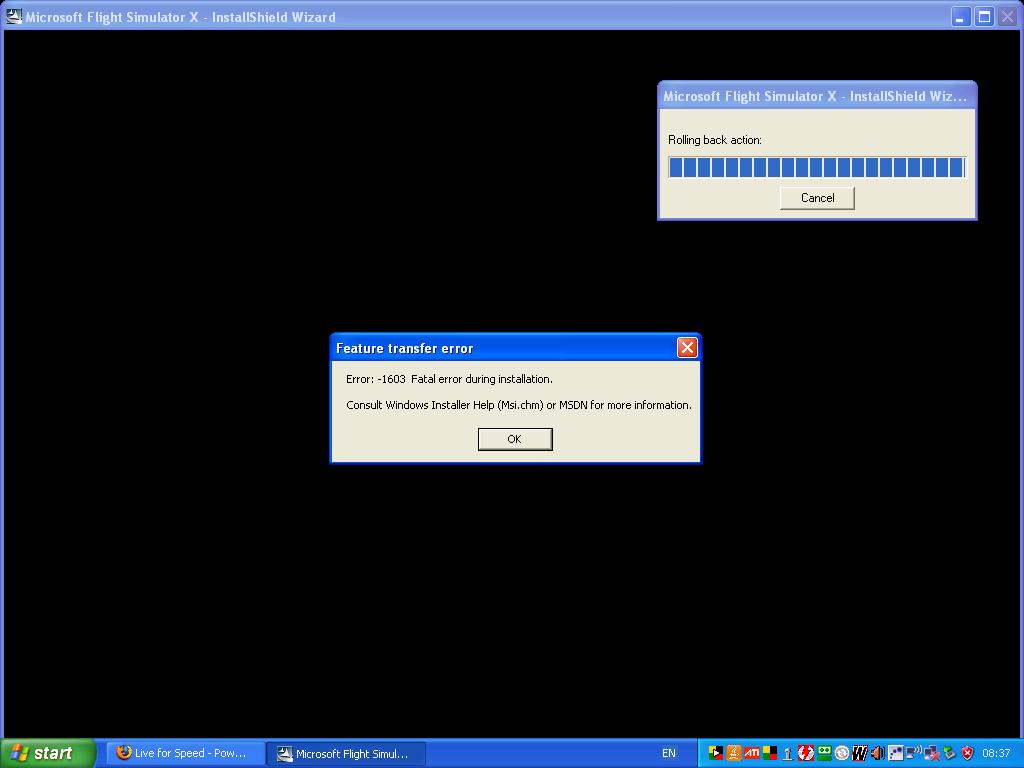Viewport: 1024px width, 768px height.
Task: Click the first multicolor play-arrow tray icon
Action: (x=716, y=753)
